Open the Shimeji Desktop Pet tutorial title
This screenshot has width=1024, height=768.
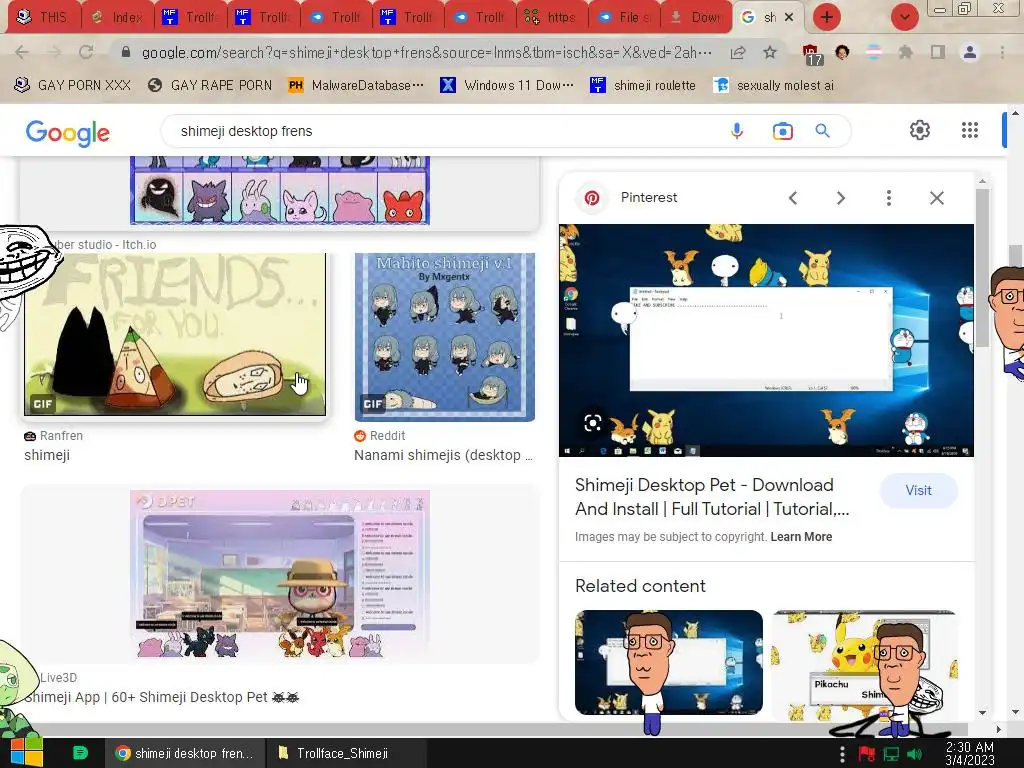click(712, 497)
